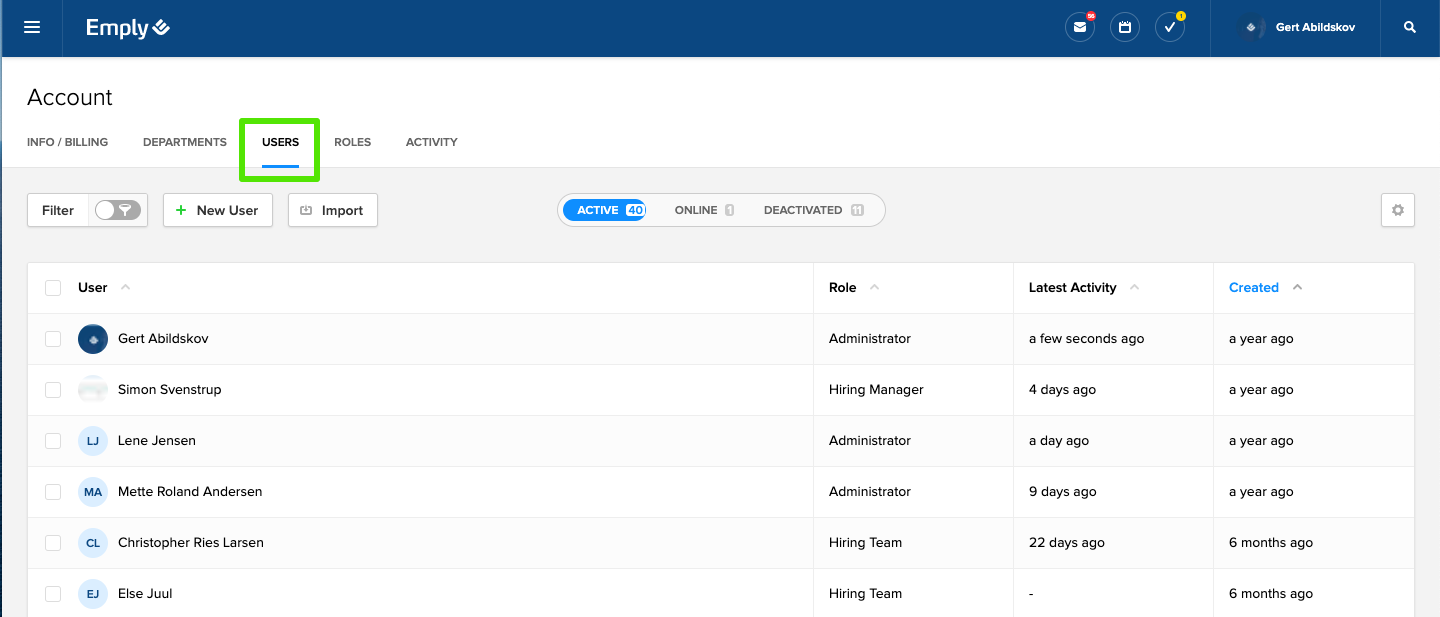
Task: Open the tasks checkmark icon
Action: (x=1169, y=28)
